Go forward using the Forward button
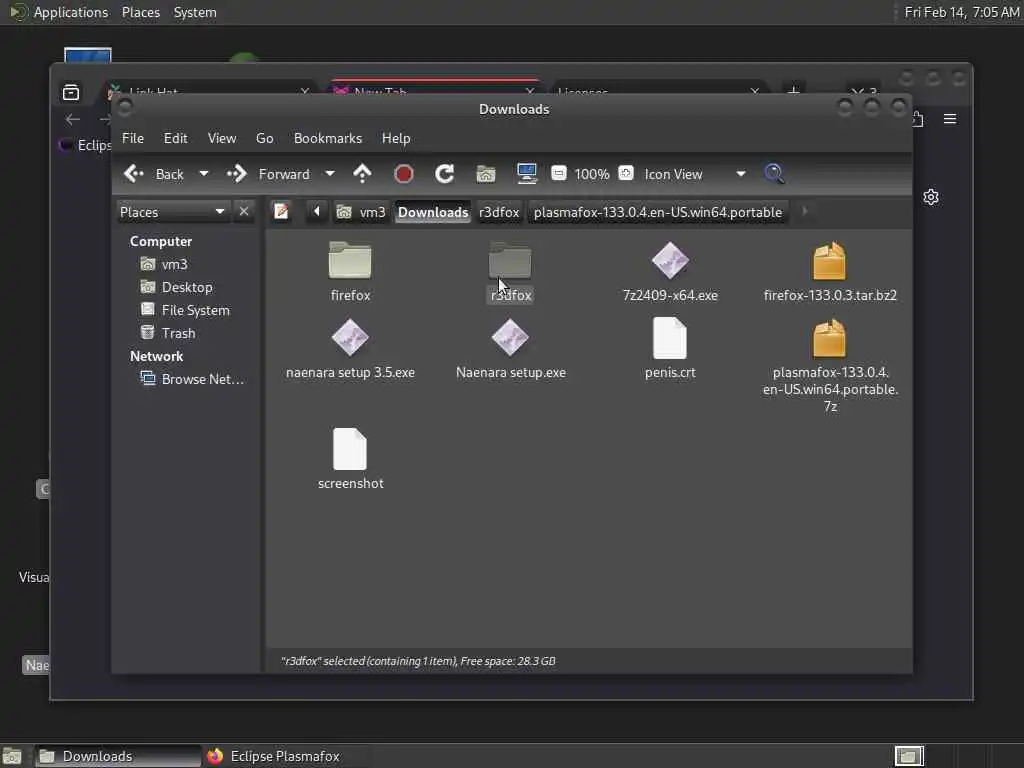 (268, 174)
